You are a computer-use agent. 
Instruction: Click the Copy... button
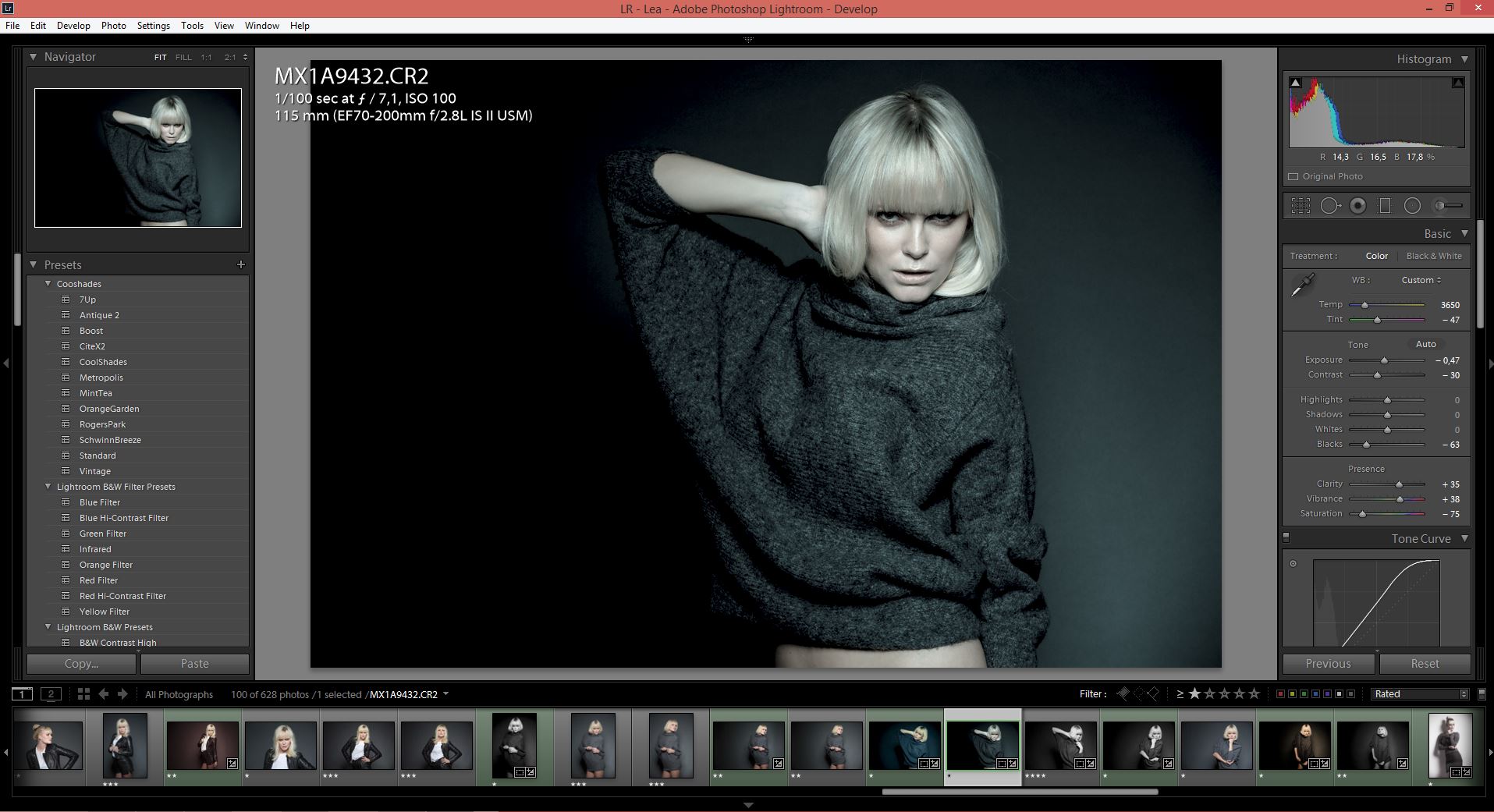tap(81, 664)
